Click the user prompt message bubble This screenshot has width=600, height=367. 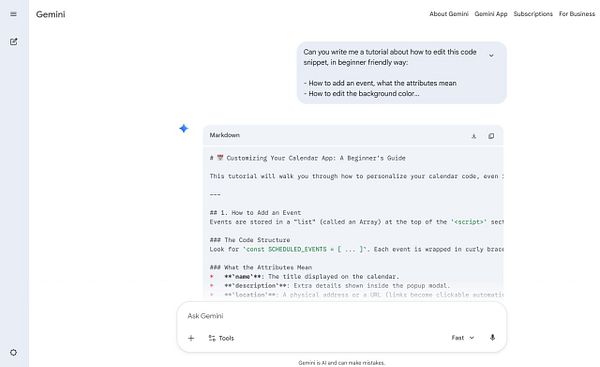402,73
